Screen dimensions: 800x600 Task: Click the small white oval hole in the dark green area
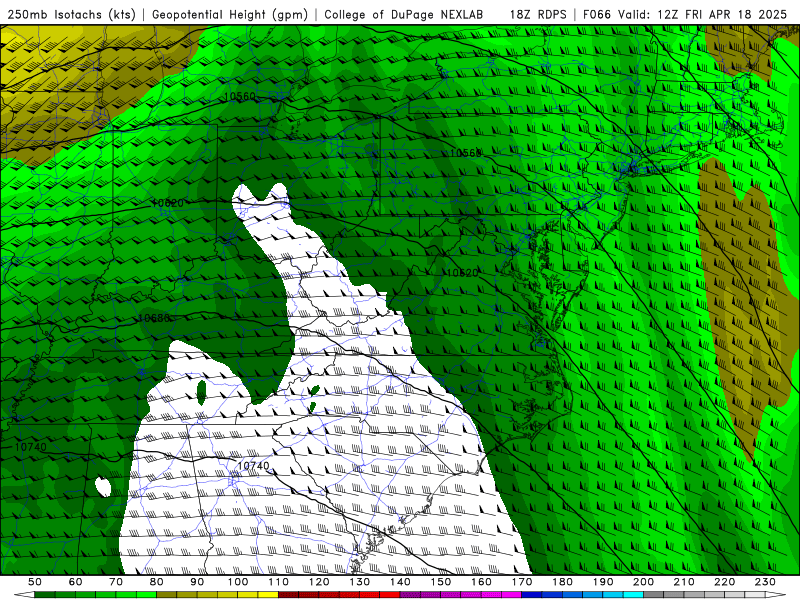click(103, 487)
